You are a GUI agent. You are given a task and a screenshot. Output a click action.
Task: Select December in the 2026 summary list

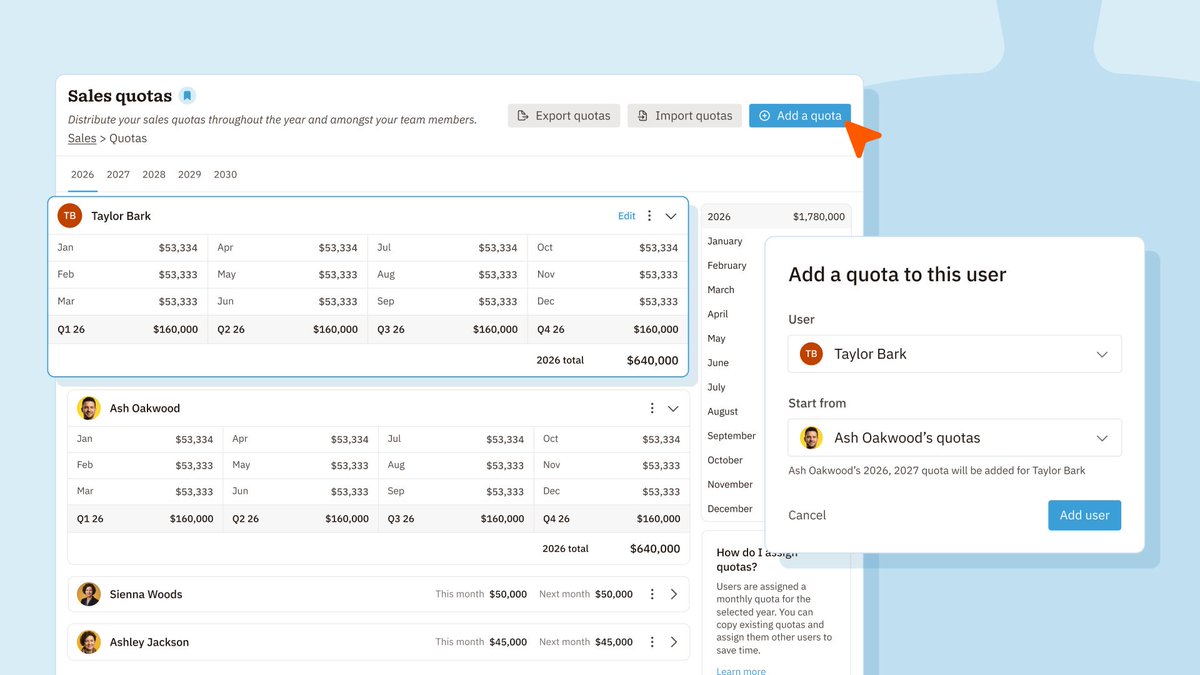730,509
